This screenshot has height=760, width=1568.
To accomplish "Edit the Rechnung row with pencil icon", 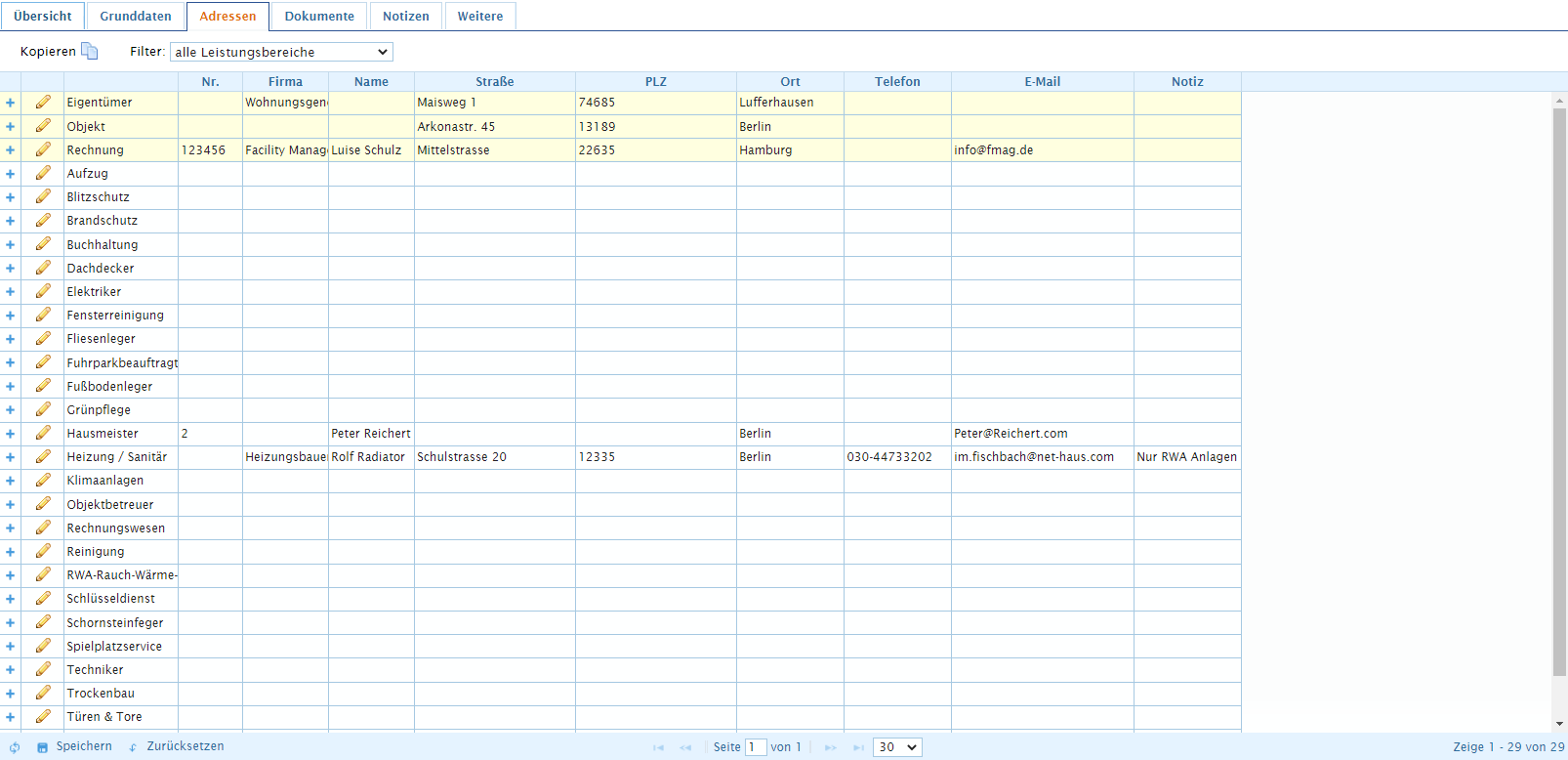I will point(43,149).
